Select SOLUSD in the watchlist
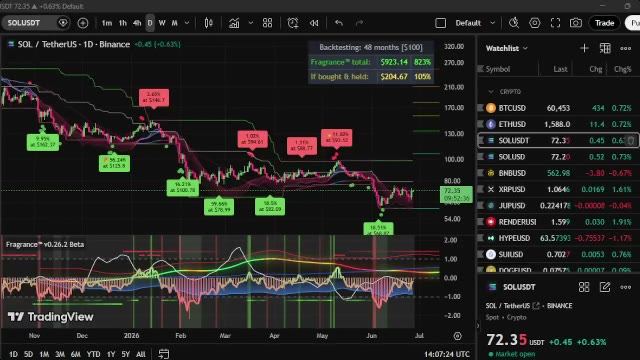 (558, 157)
